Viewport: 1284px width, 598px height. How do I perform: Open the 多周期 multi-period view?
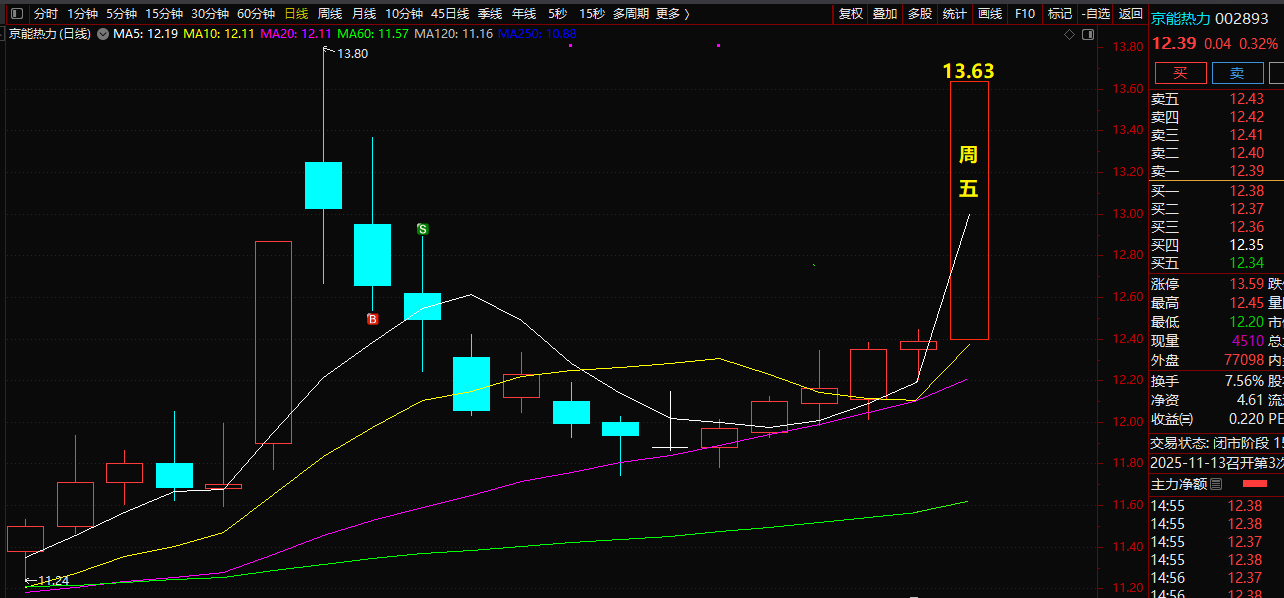(631, 14)
